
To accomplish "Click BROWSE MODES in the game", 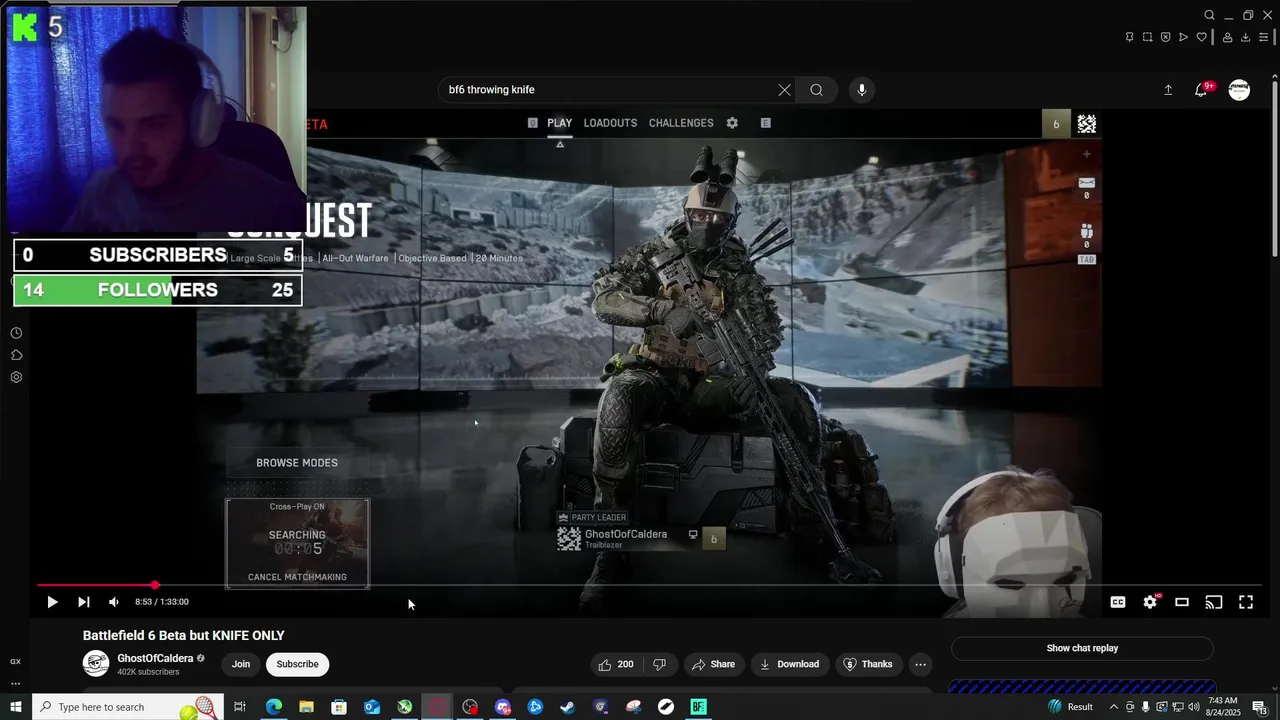I will tap(297, 463).
